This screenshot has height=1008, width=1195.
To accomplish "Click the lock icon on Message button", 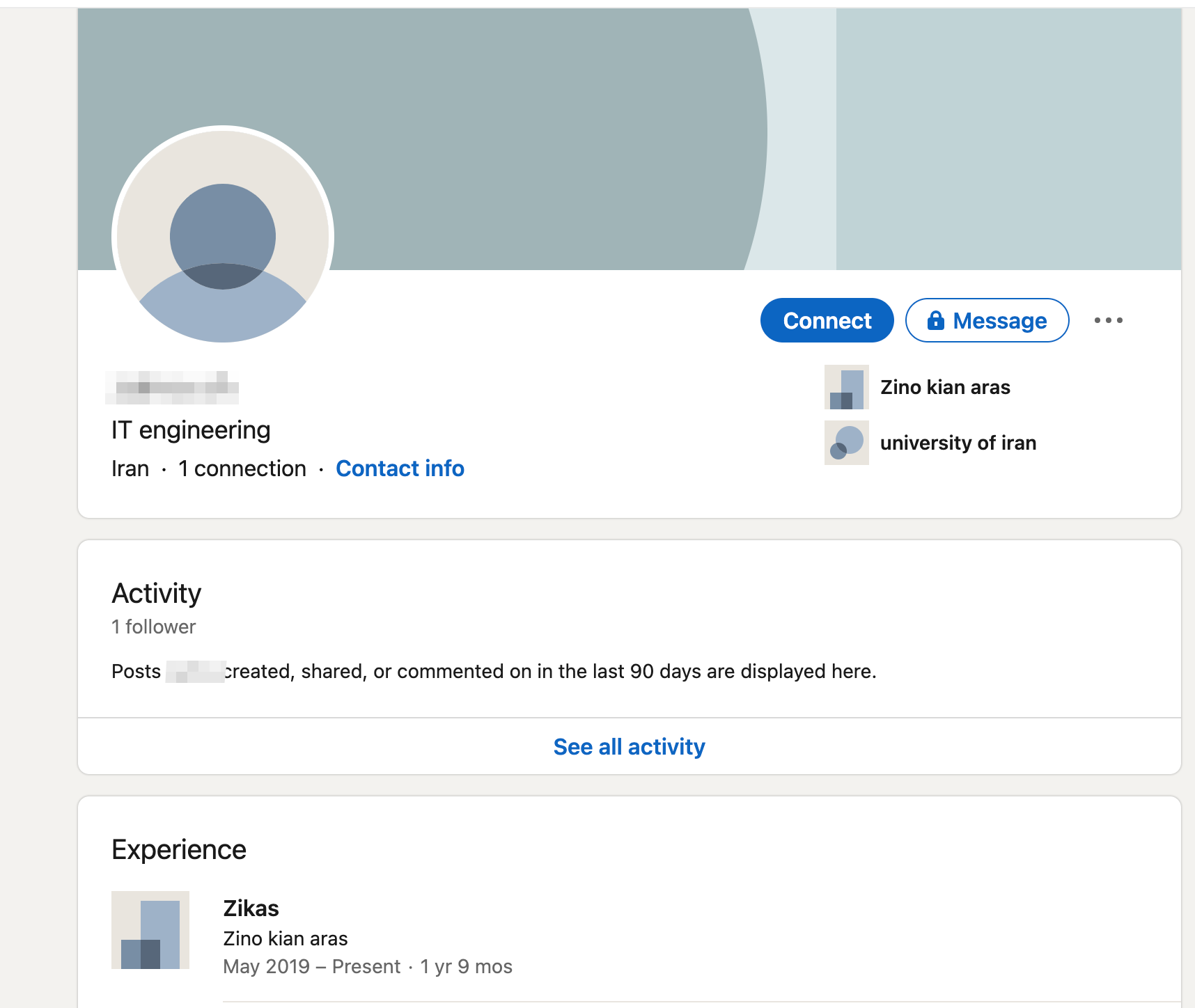I will tap(935, 320).
